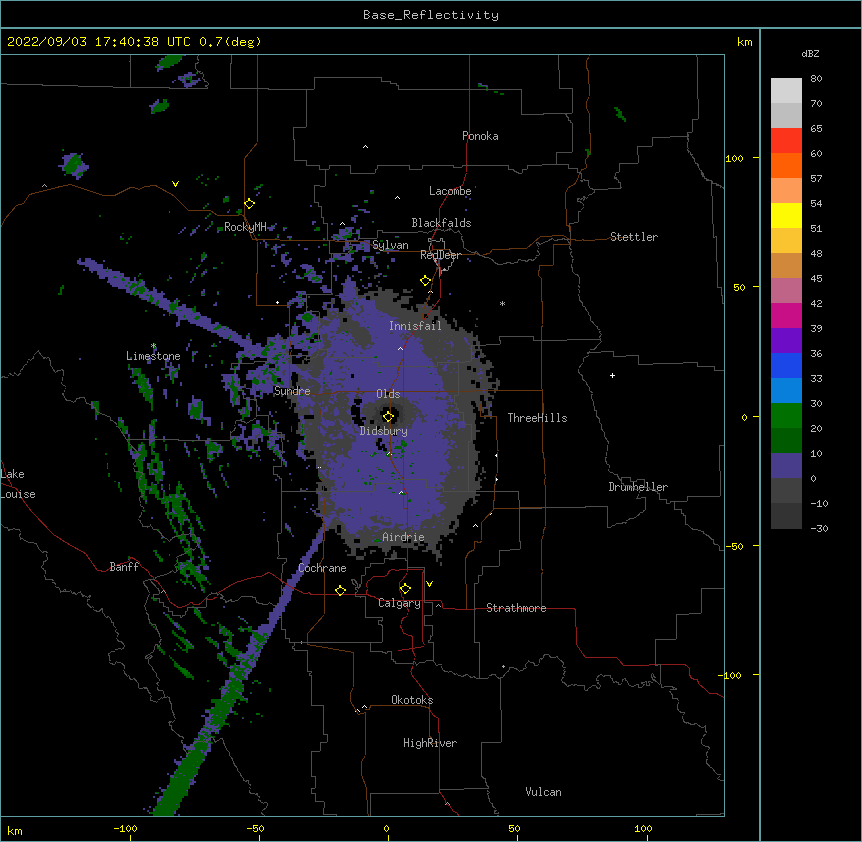The width and height of the screenshot is (862, 842).
Task: Click the yellow diamond marker south of RedDeer
Action: click(425, 281)
